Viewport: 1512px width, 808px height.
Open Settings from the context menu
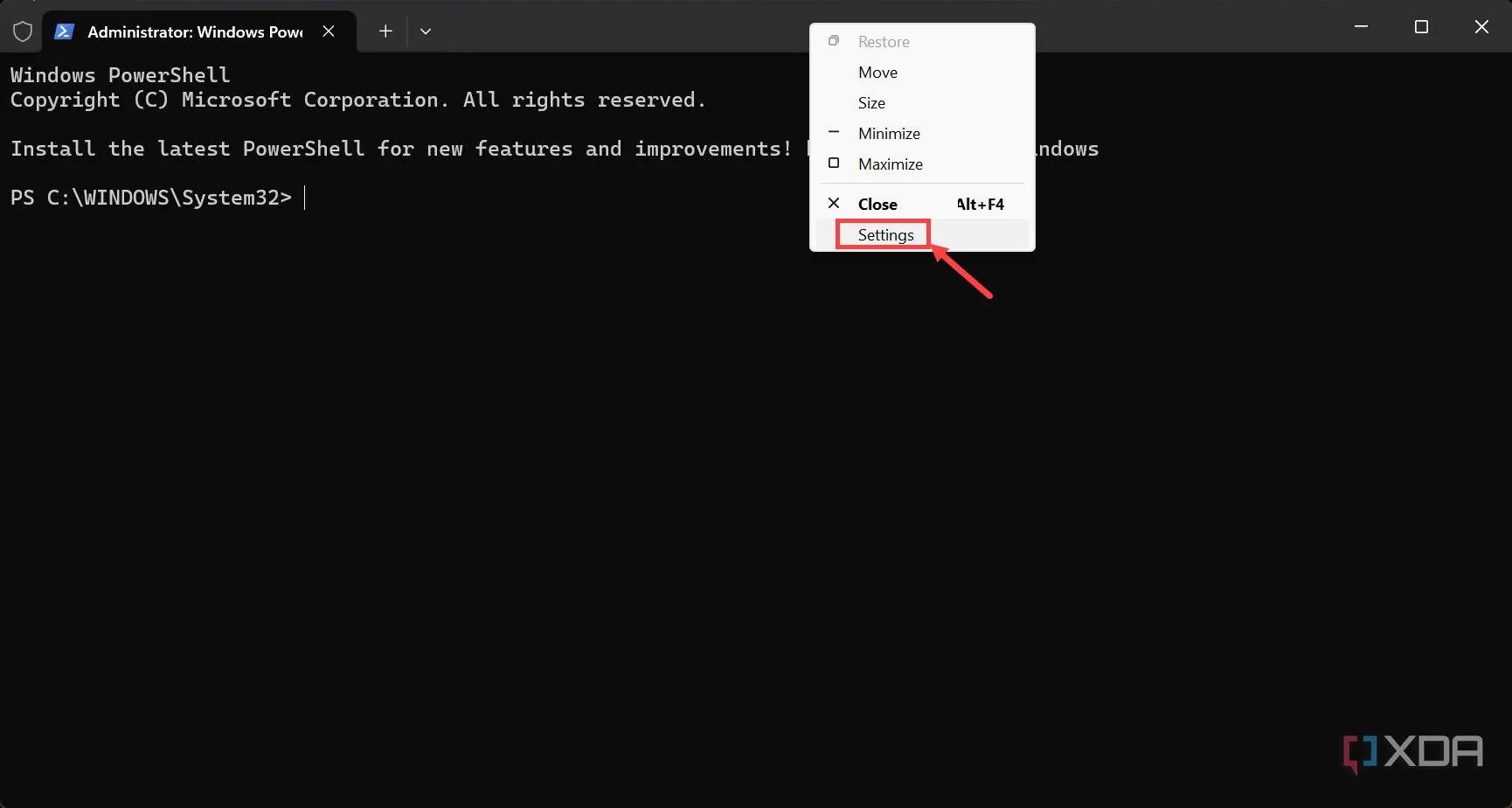click(x=885, y=235)
